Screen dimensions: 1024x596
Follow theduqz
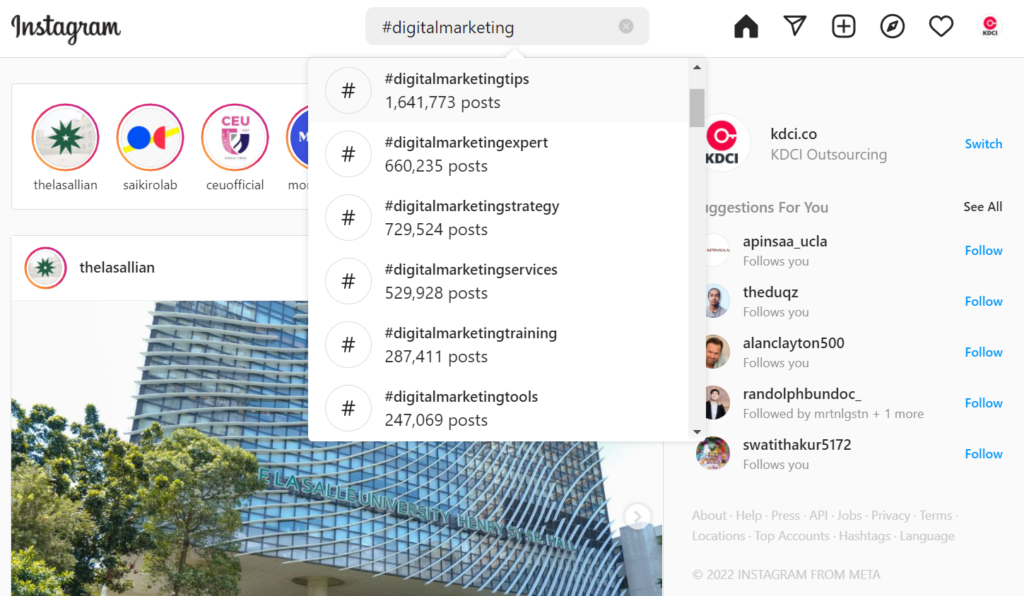click(984, 302)
